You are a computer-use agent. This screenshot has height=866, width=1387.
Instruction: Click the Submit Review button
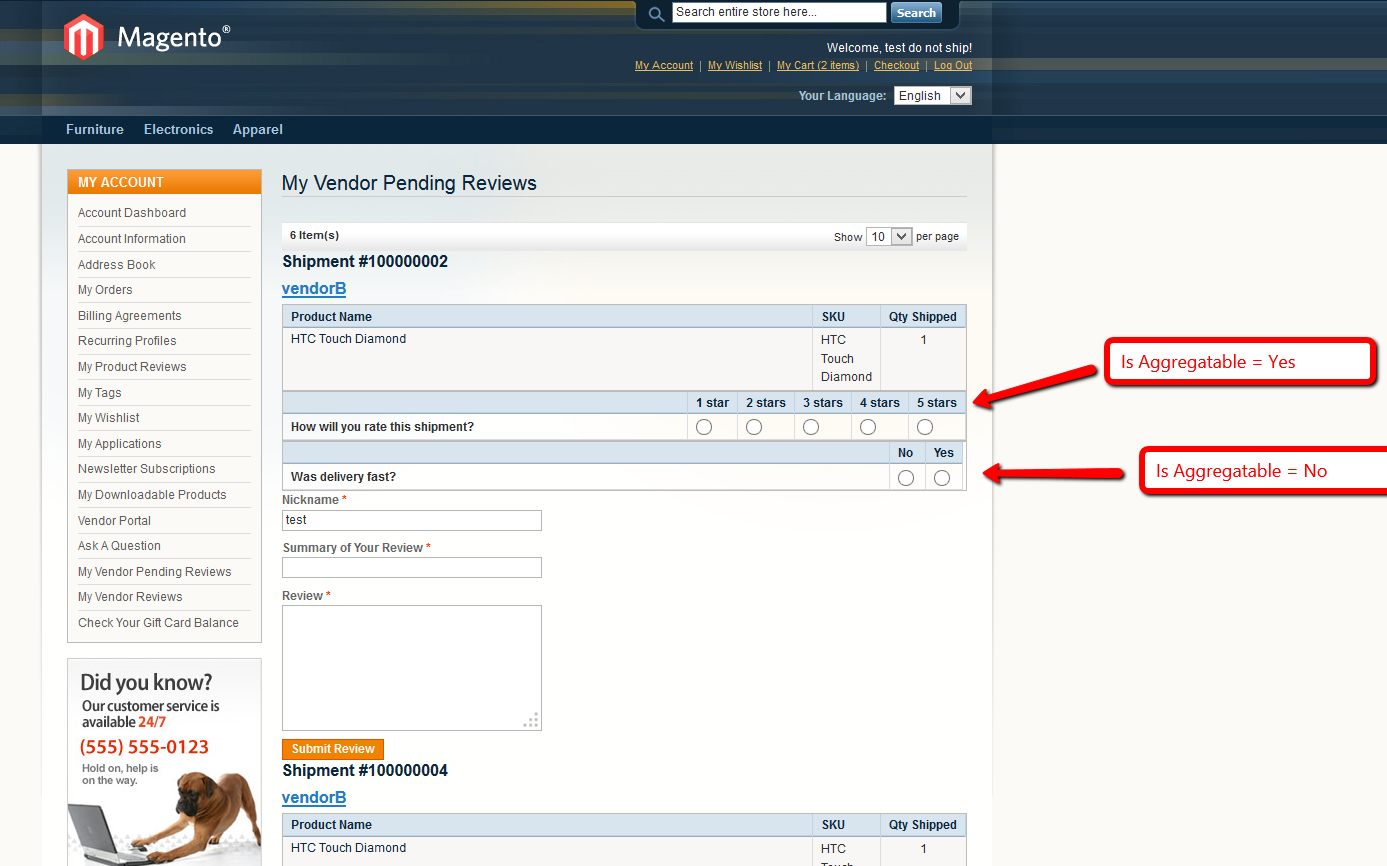333,749
